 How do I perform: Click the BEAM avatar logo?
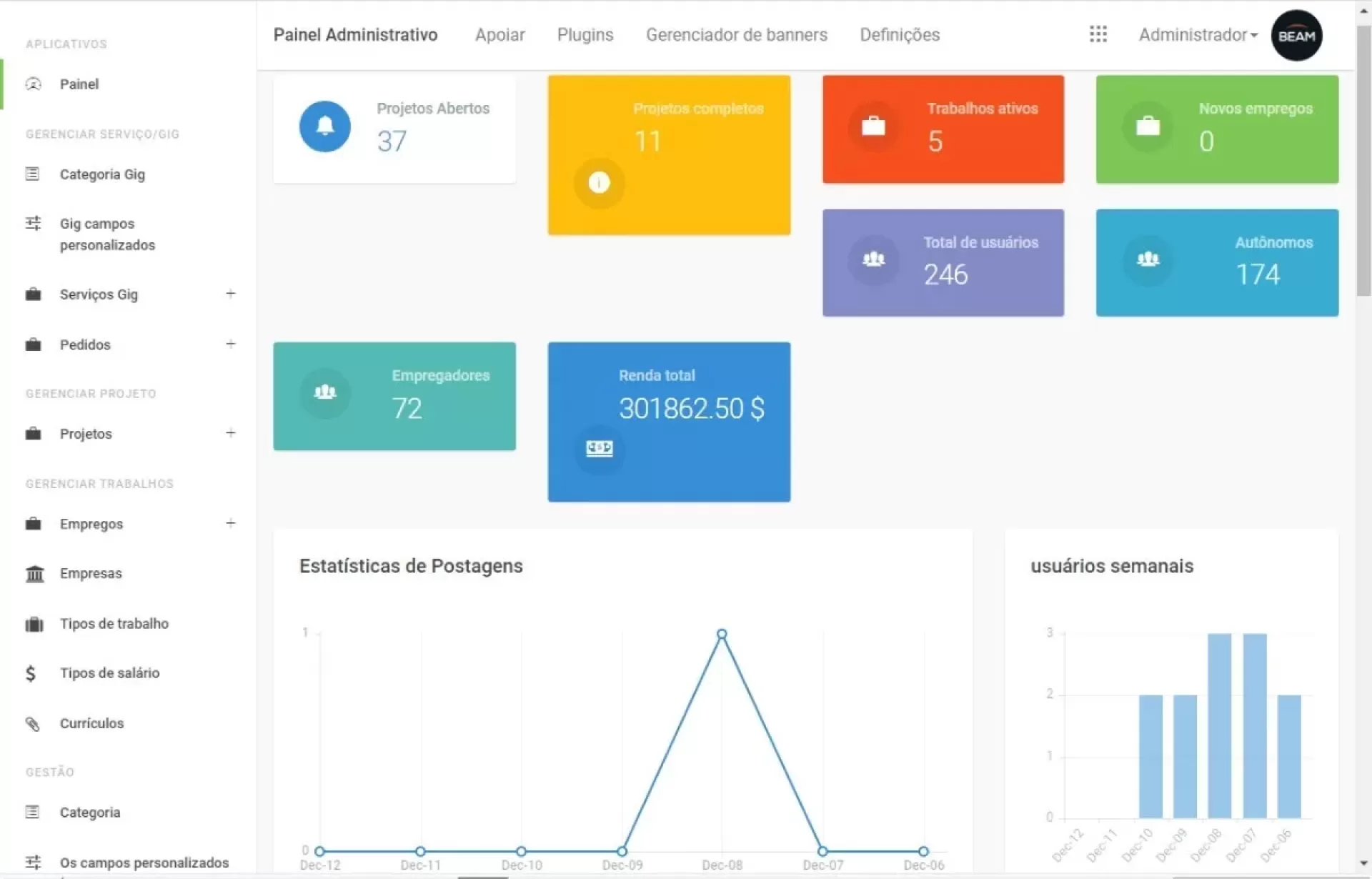(1296, 36)
